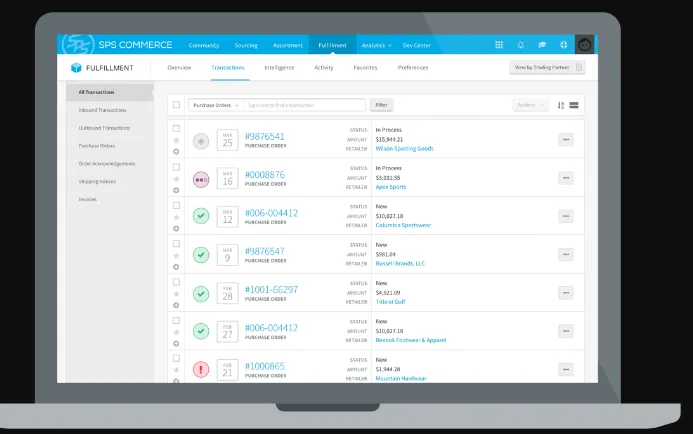Image resolution: width=693 pixels, height=434 pixels.
Task: Star order #1001-66297 as favorite
Action: [x=176, y=293]
